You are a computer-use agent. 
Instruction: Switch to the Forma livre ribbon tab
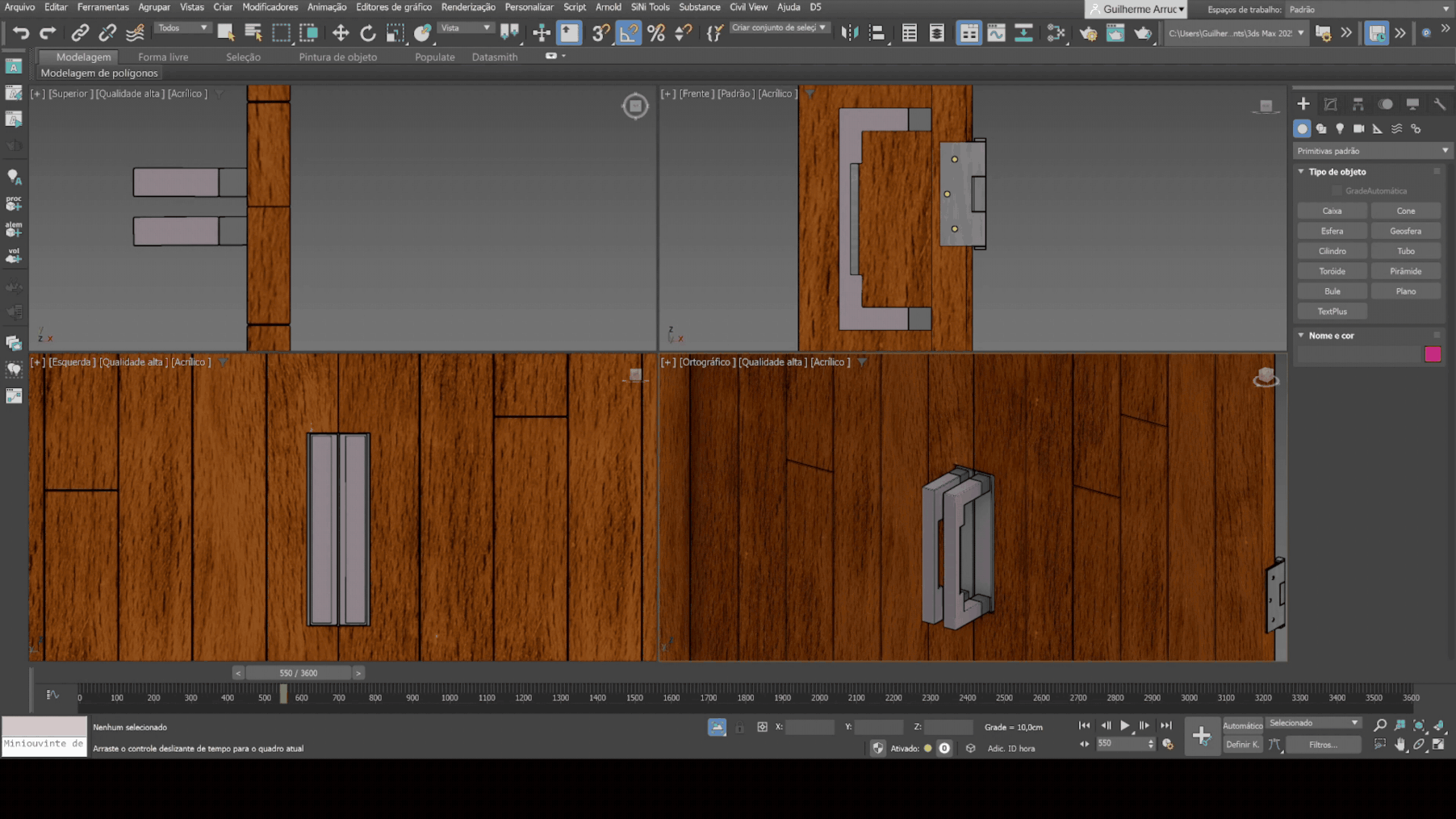tap(163, 57)
